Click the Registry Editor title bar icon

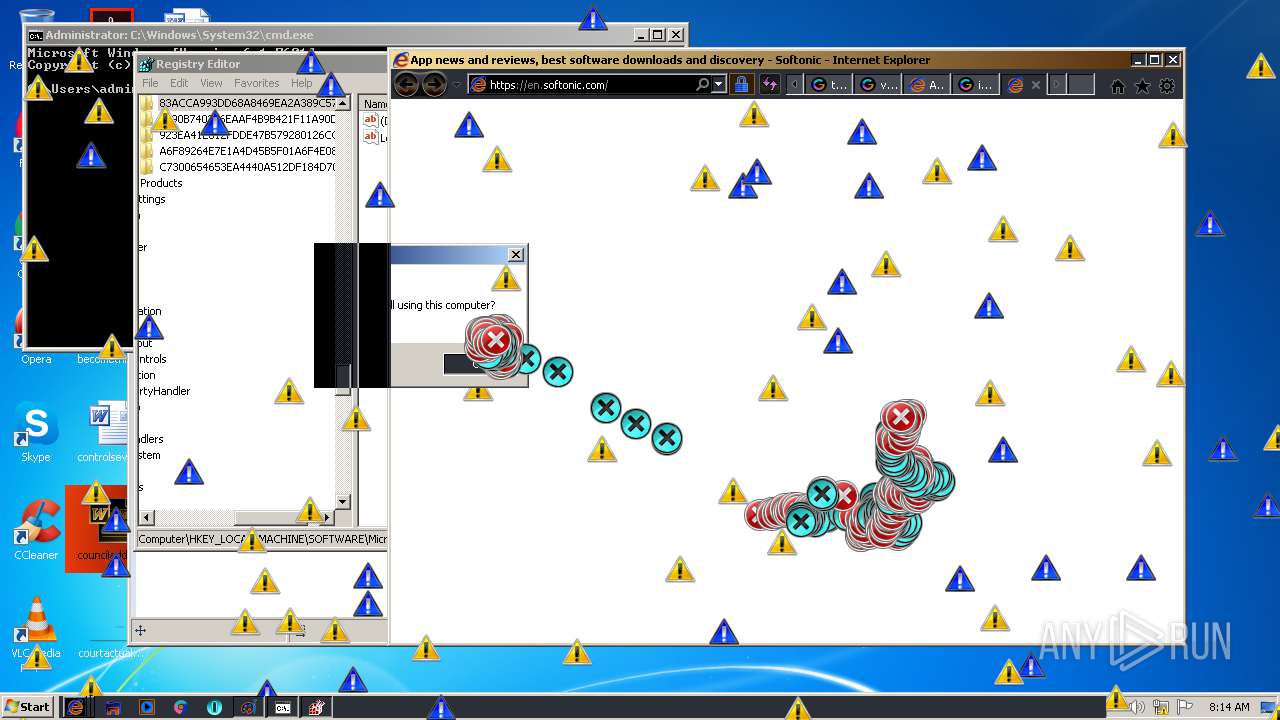[x=146, y=64]
